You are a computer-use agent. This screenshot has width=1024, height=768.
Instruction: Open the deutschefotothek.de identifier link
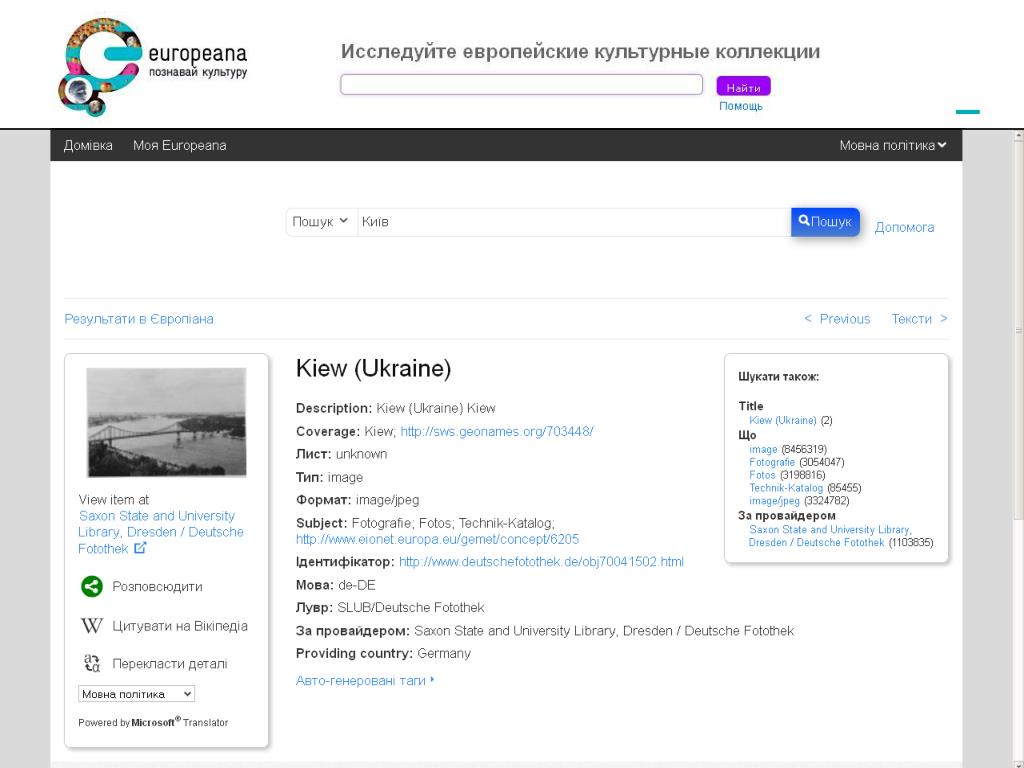click(541, 562)
